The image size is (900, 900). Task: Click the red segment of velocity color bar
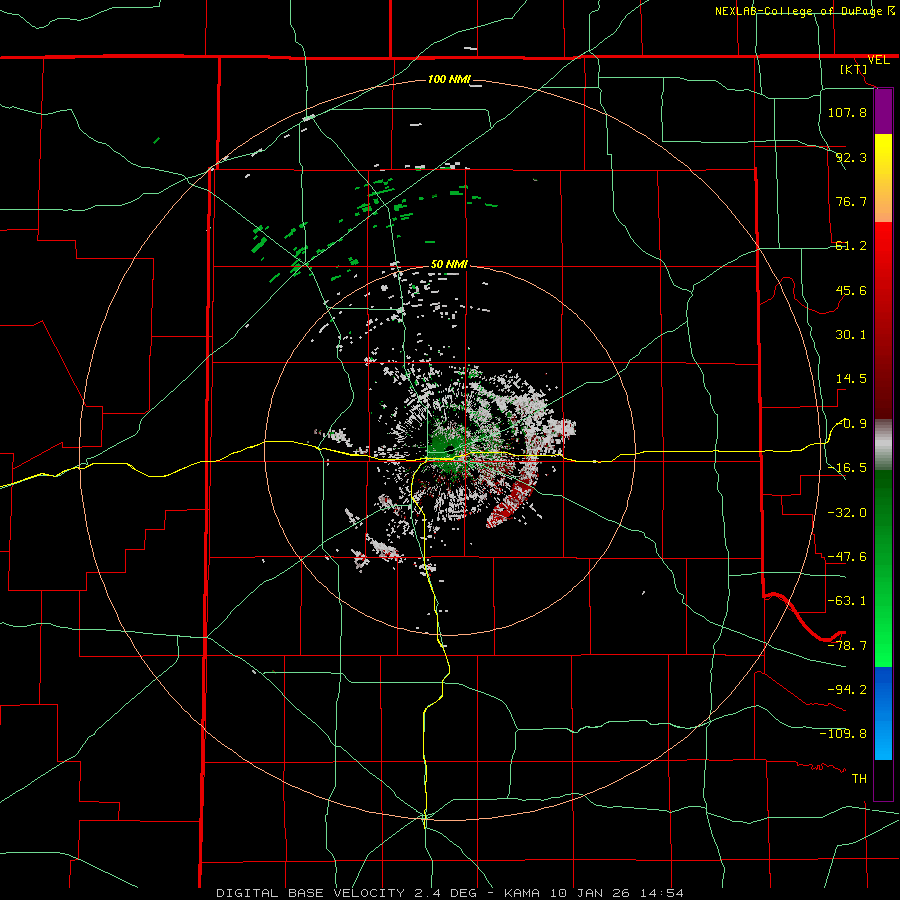[883, 320]
